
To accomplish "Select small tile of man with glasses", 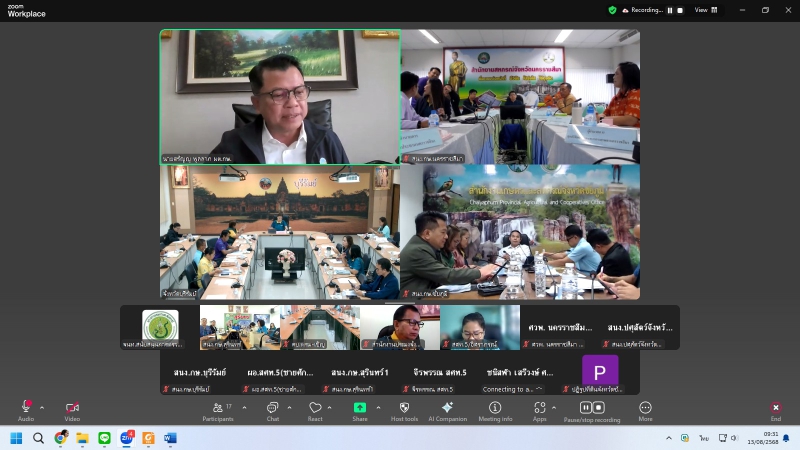I will (x=400, y=328).
